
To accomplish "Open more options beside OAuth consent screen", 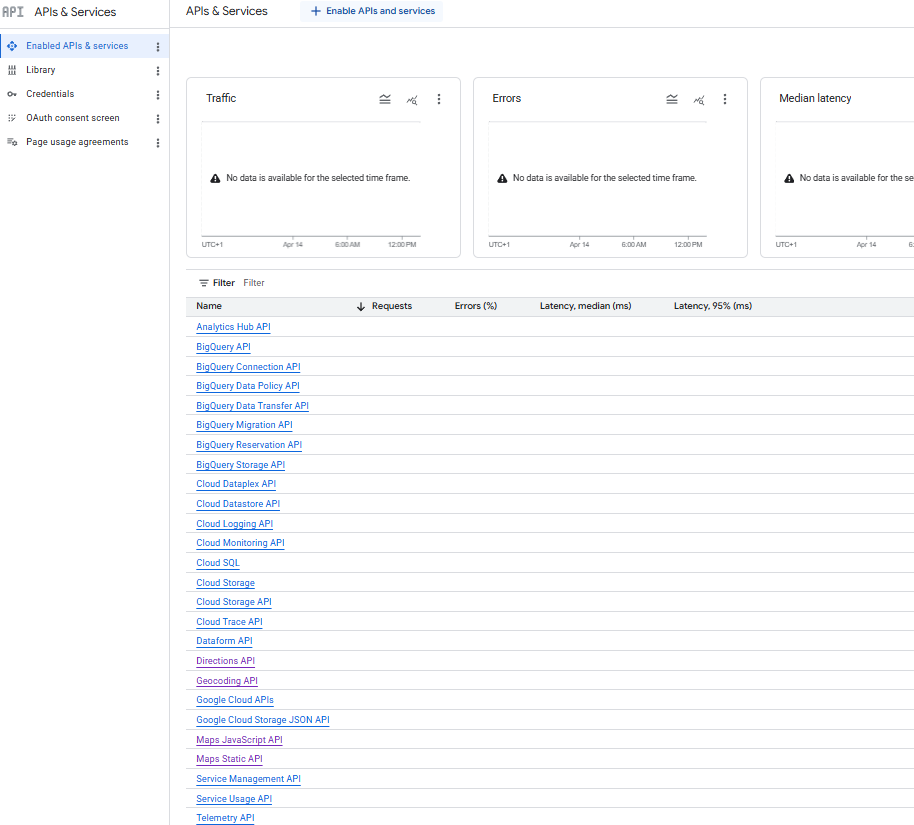I will (157, 118).
